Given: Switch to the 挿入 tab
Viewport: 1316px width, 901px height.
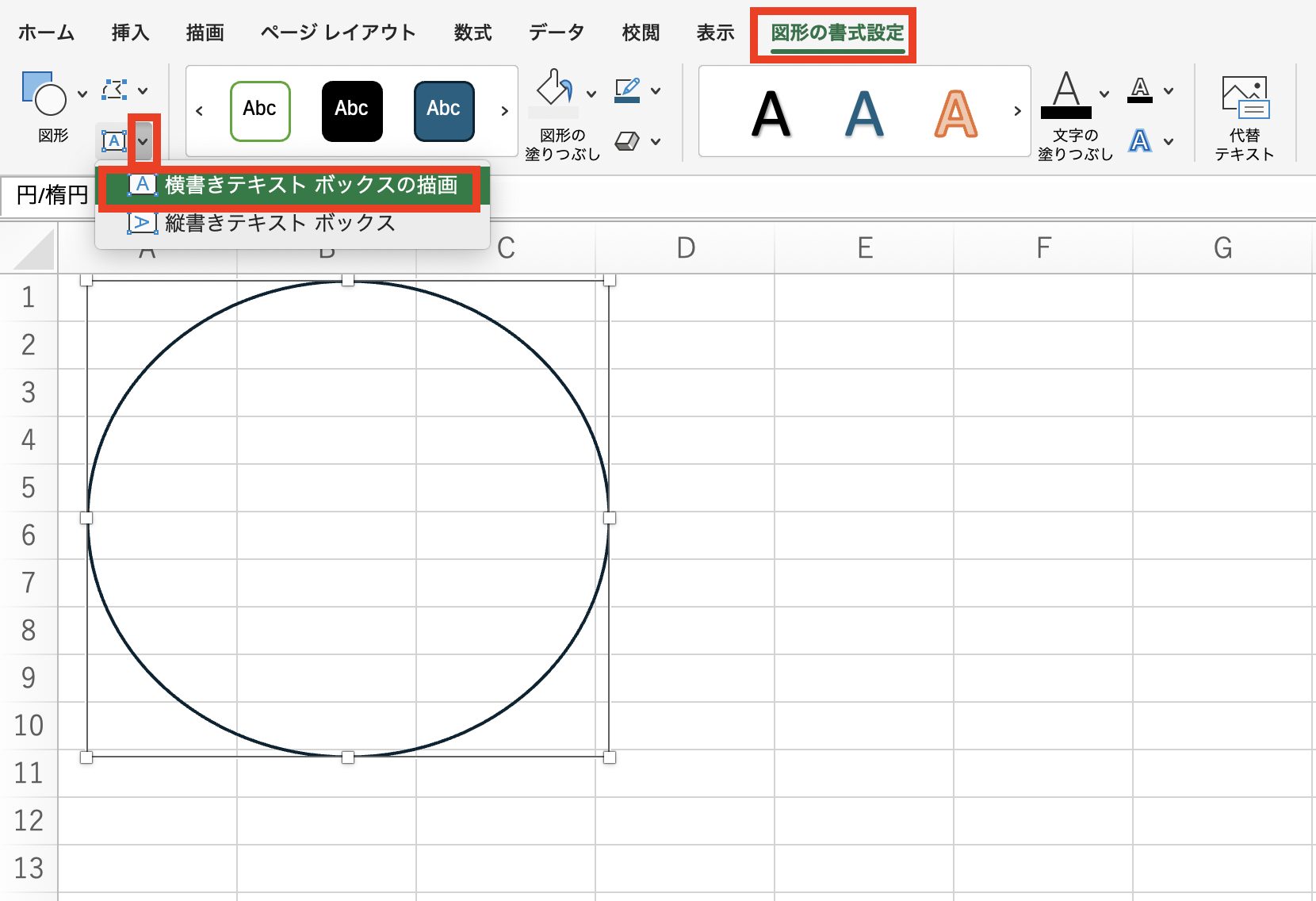Looking at the screenshot, I should tap(130, 33).
